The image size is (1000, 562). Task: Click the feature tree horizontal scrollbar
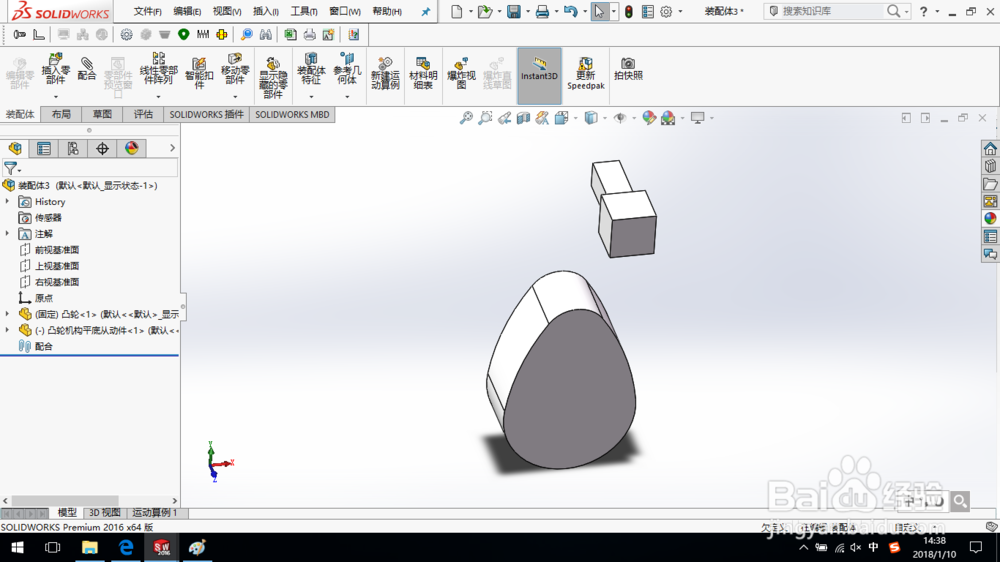coord(64,501)
